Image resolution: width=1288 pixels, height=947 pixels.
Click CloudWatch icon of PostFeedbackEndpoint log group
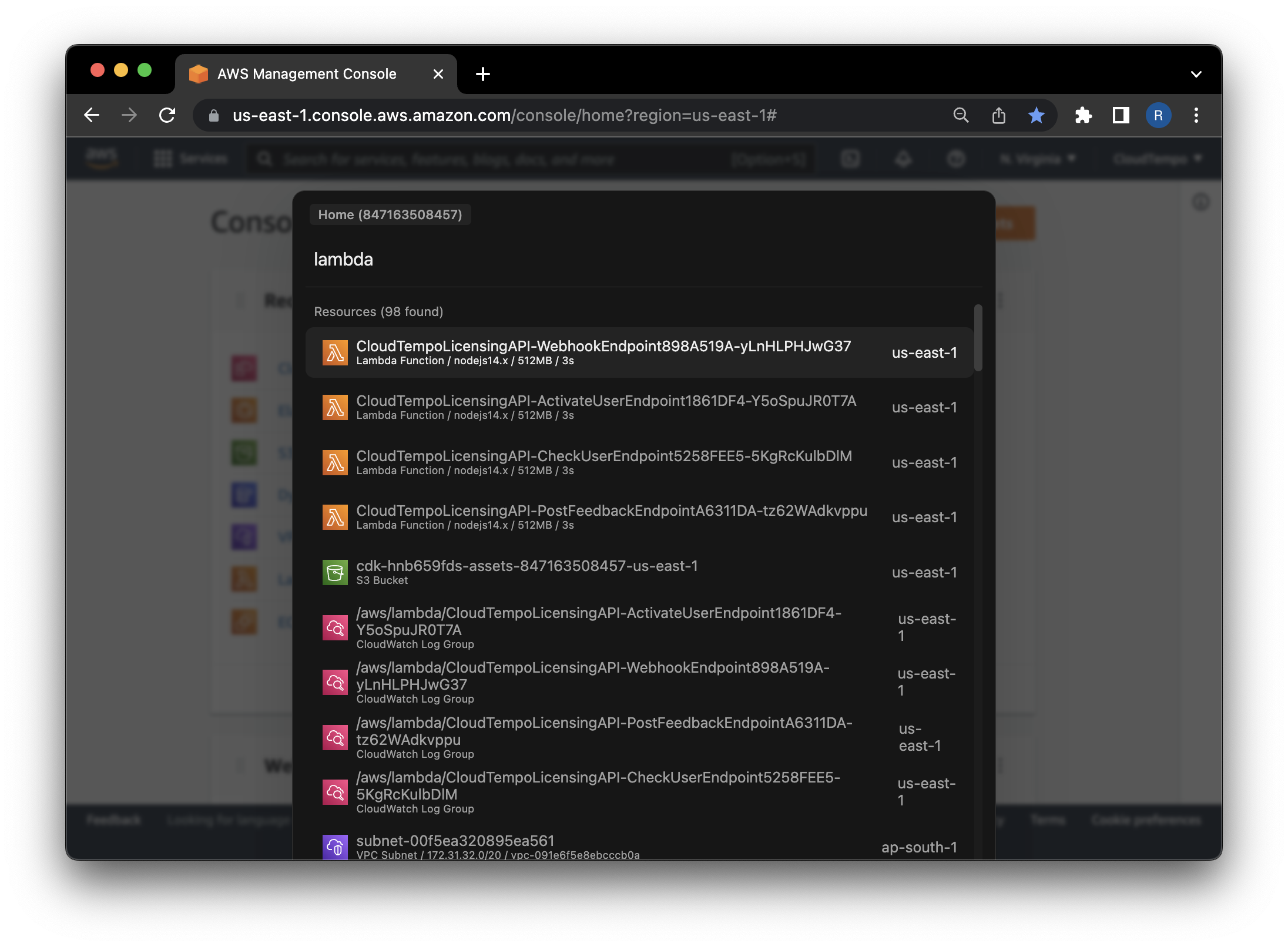pos(335,737)
